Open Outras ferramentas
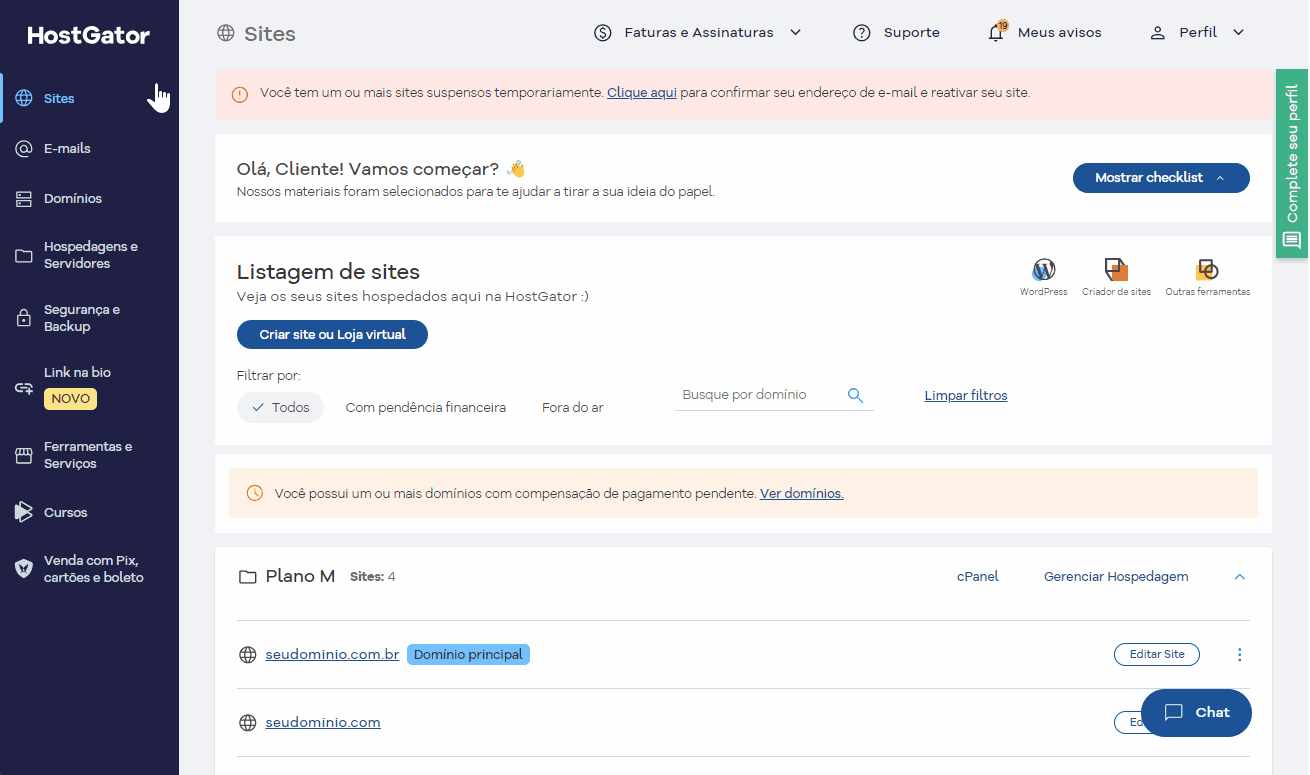This screenshot has width=1310, height=775. (x=1207, y=270)
